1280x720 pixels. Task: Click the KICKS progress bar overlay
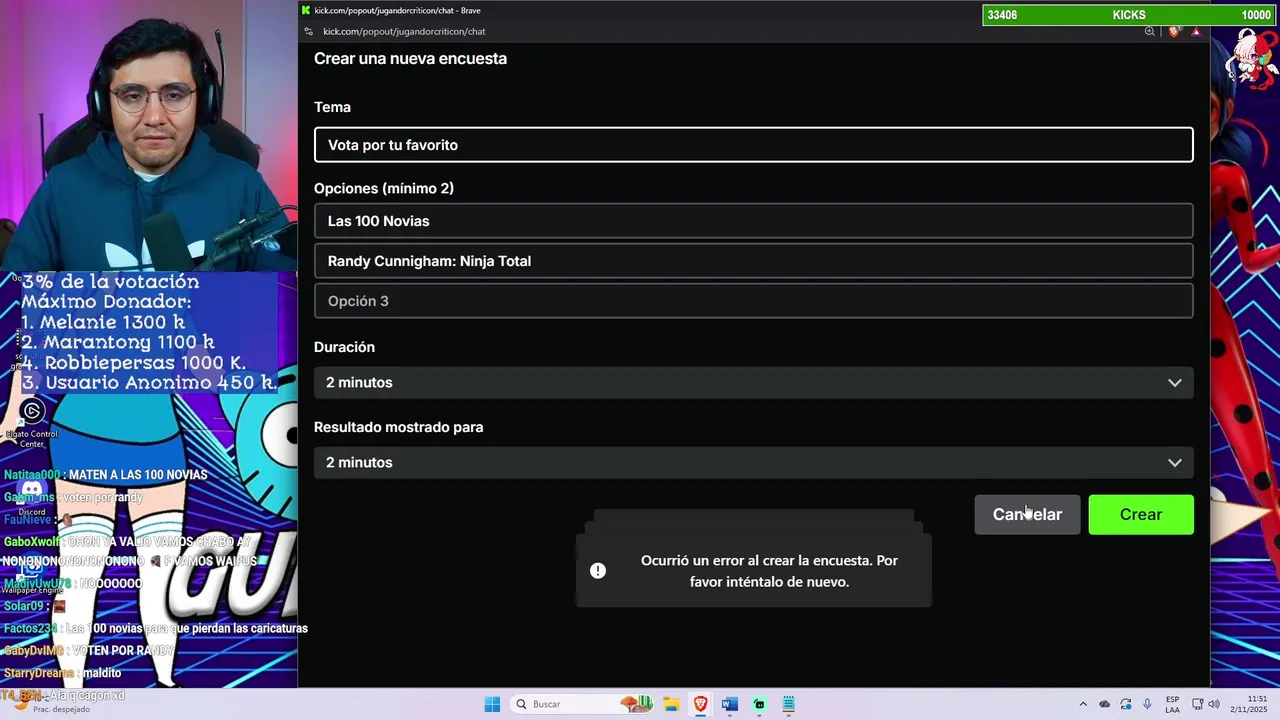click(1129, 15)
